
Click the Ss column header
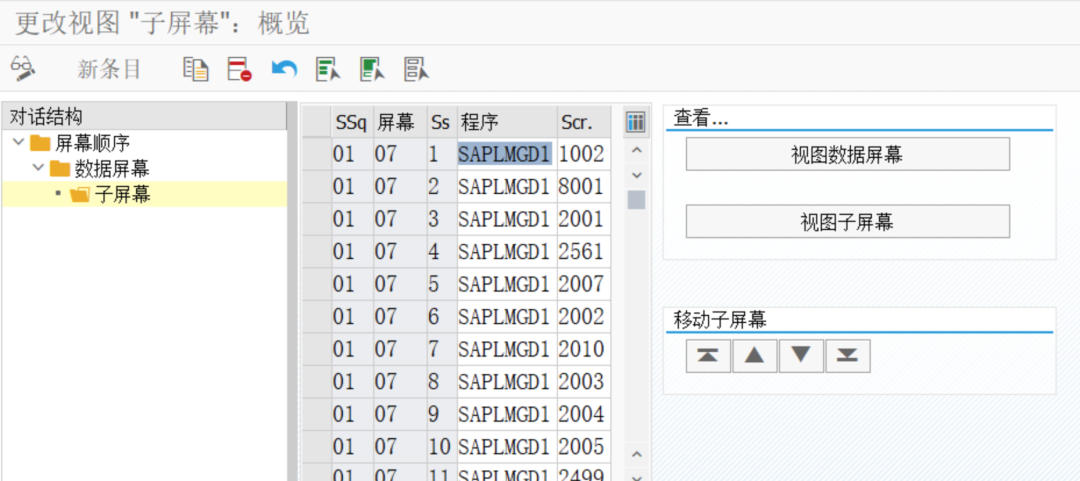[442, 123]
